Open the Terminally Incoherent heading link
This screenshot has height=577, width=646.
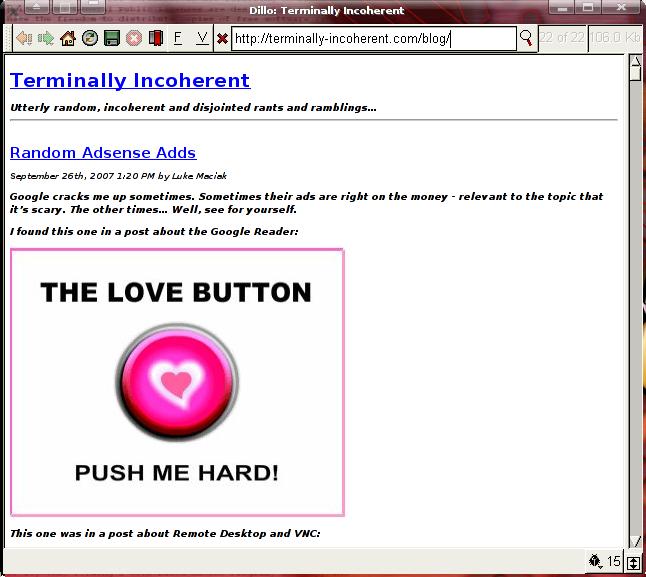130,80
